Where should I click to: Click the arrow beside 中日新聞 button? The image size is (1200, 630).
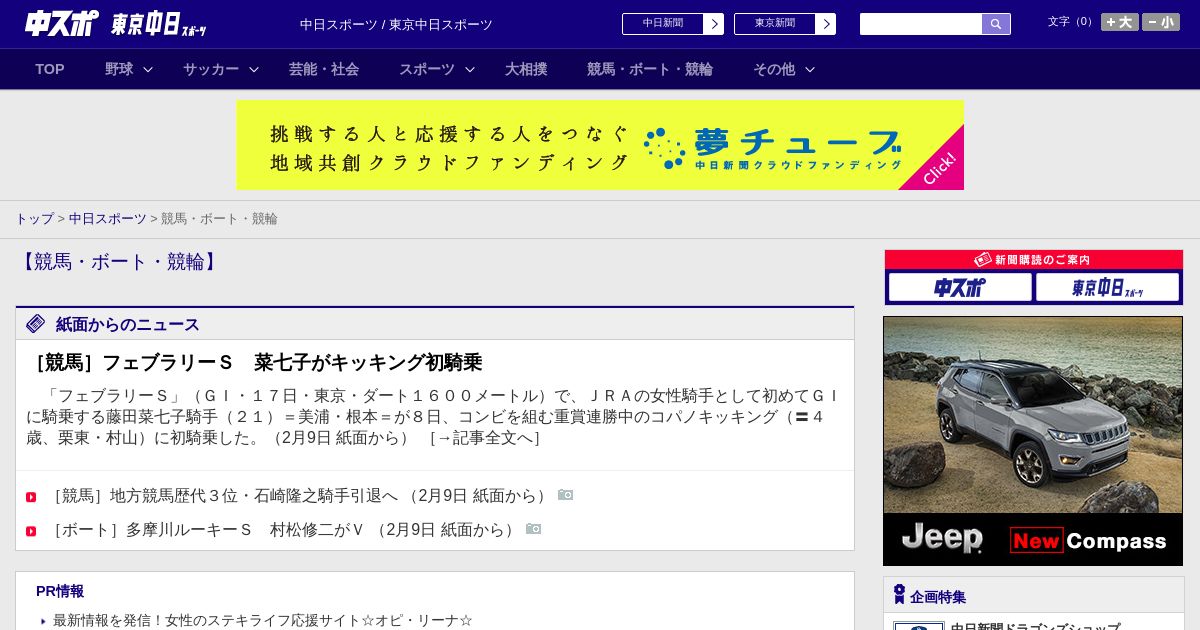coord(713,24)
